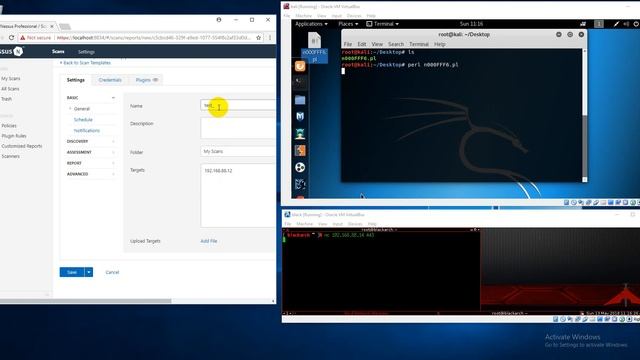Click the Not secure warning icon
The image size is (640, 360).
pyautogui.click(x=23, y=38)
